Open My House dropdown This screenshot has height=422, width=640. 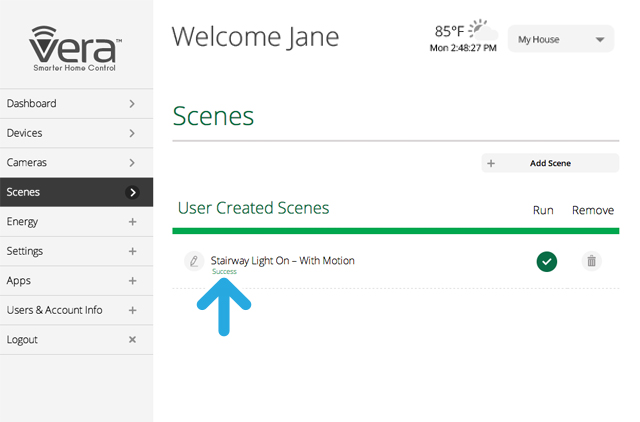coord(560,40)
